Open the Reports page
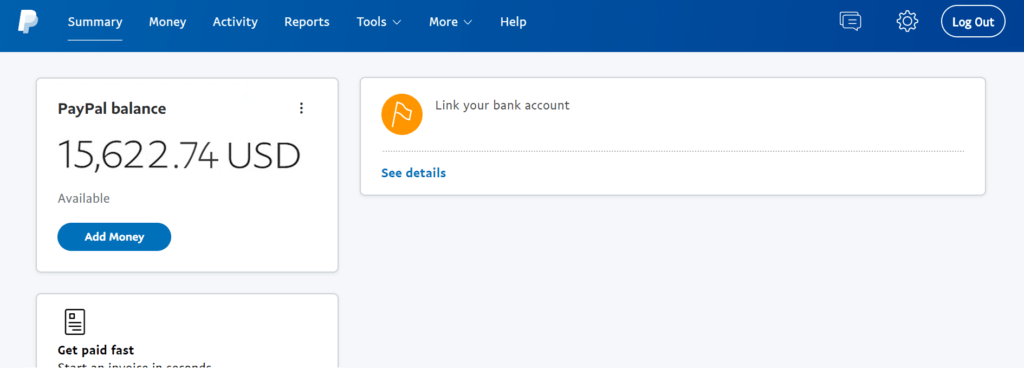The image size is (1024, 368). (307, 22)
